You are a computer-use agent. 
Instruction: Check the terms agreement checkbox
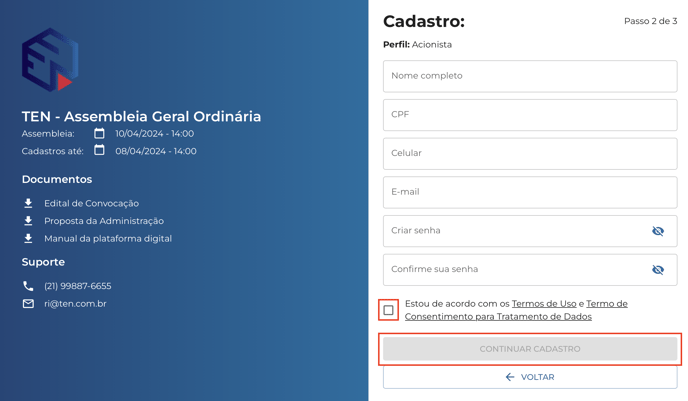388,310
